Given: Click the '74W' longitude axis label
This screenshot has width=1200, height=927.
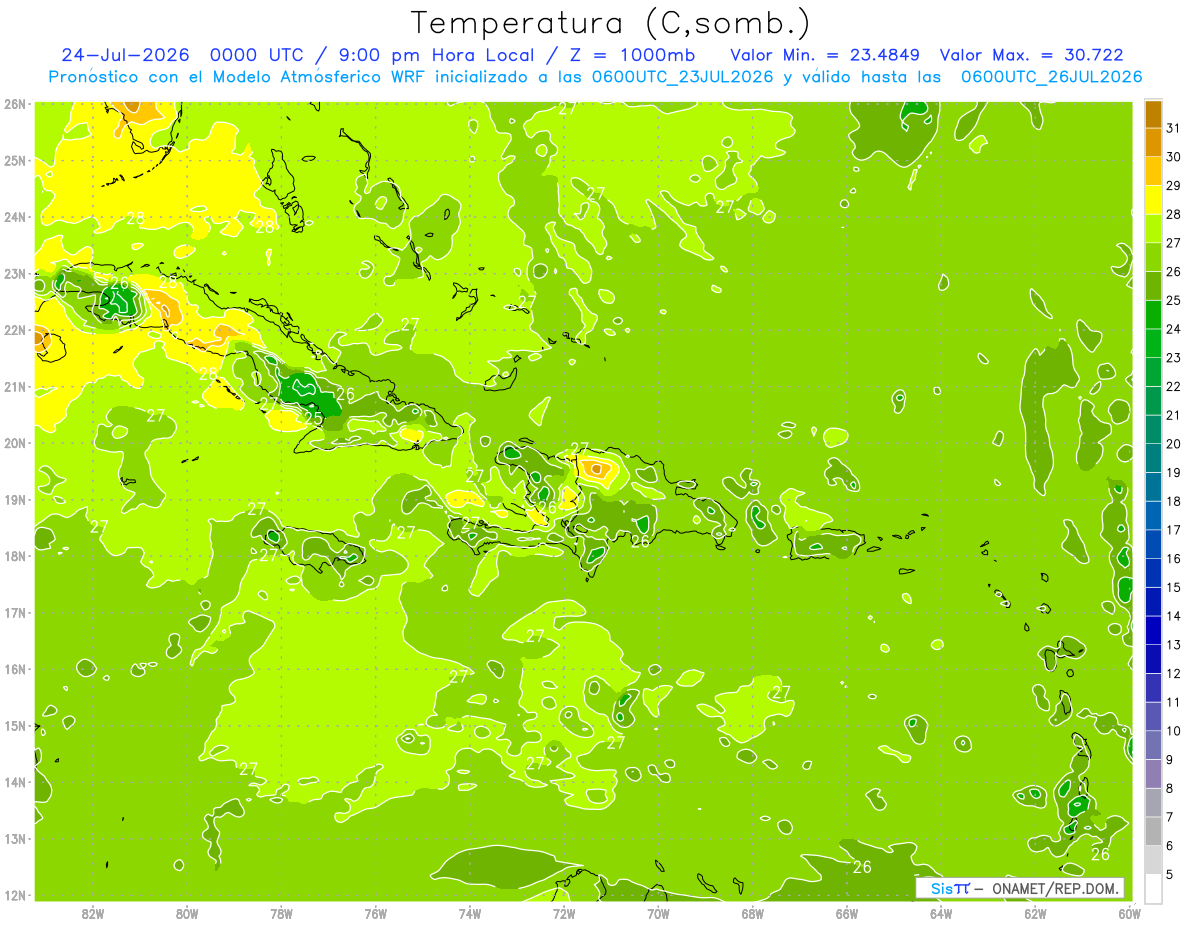Looking at the screenshot, I should pos(469,913).
